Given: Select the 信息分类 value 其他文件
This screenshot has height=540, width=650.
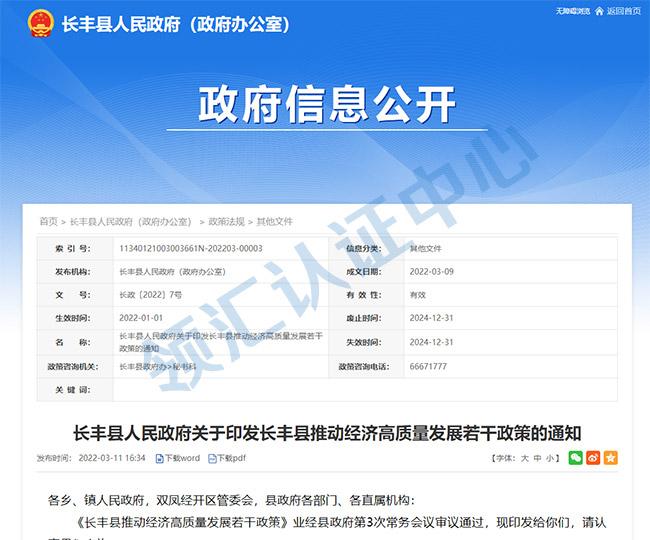Looking at the screenshot, I should click(425, 249).
